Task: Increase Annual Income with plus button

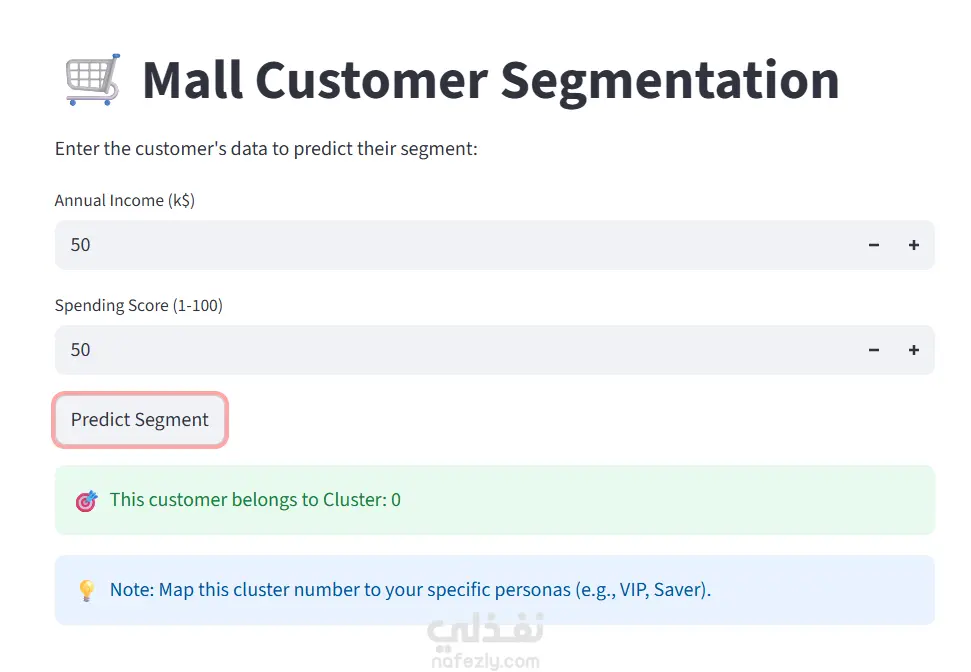Action: tap(913, 245)
